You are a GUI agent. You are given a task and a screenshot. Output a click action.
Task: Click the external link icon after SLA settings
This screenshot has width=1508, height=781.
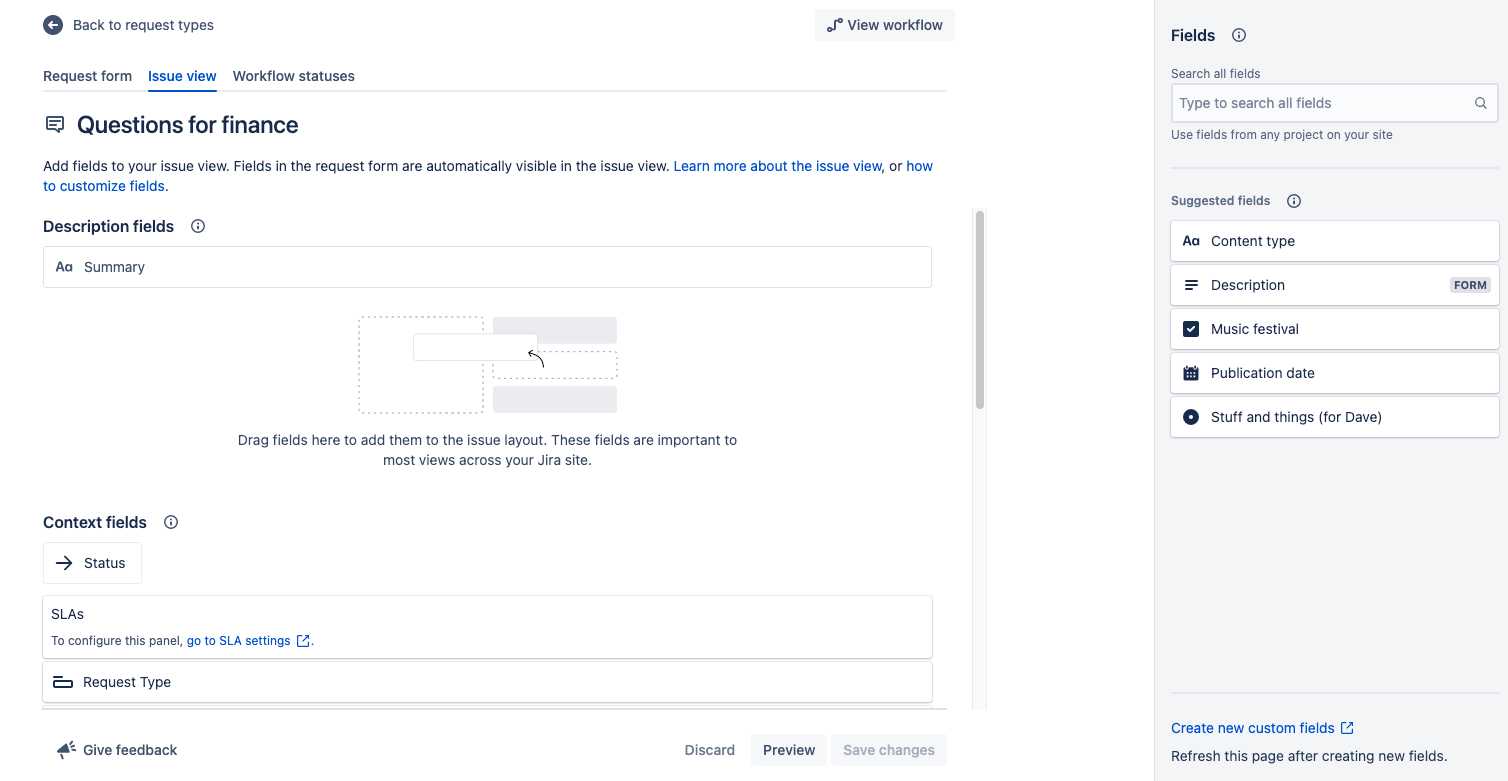[303, 641]
